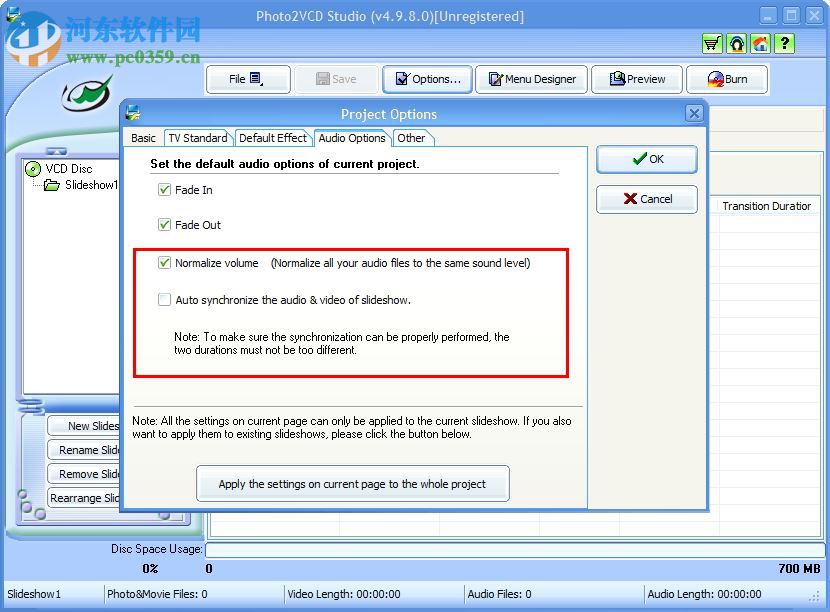Click the green leaf application logo
This screenshot has width=830, height=612.
(x=87, y=94)
